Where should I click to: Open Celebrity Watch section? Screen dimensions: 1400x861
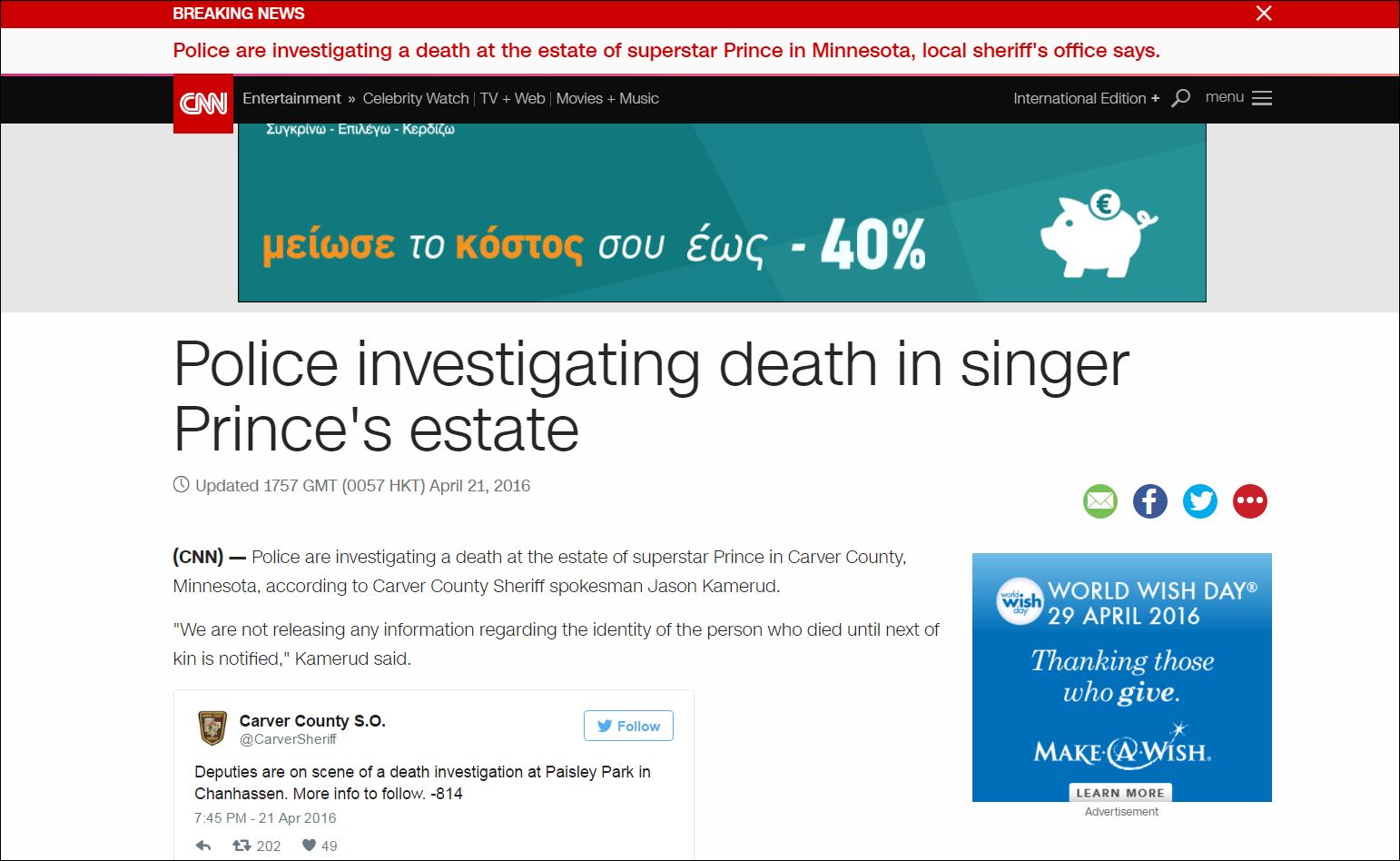pyautogui.click(x=415, y=98)
